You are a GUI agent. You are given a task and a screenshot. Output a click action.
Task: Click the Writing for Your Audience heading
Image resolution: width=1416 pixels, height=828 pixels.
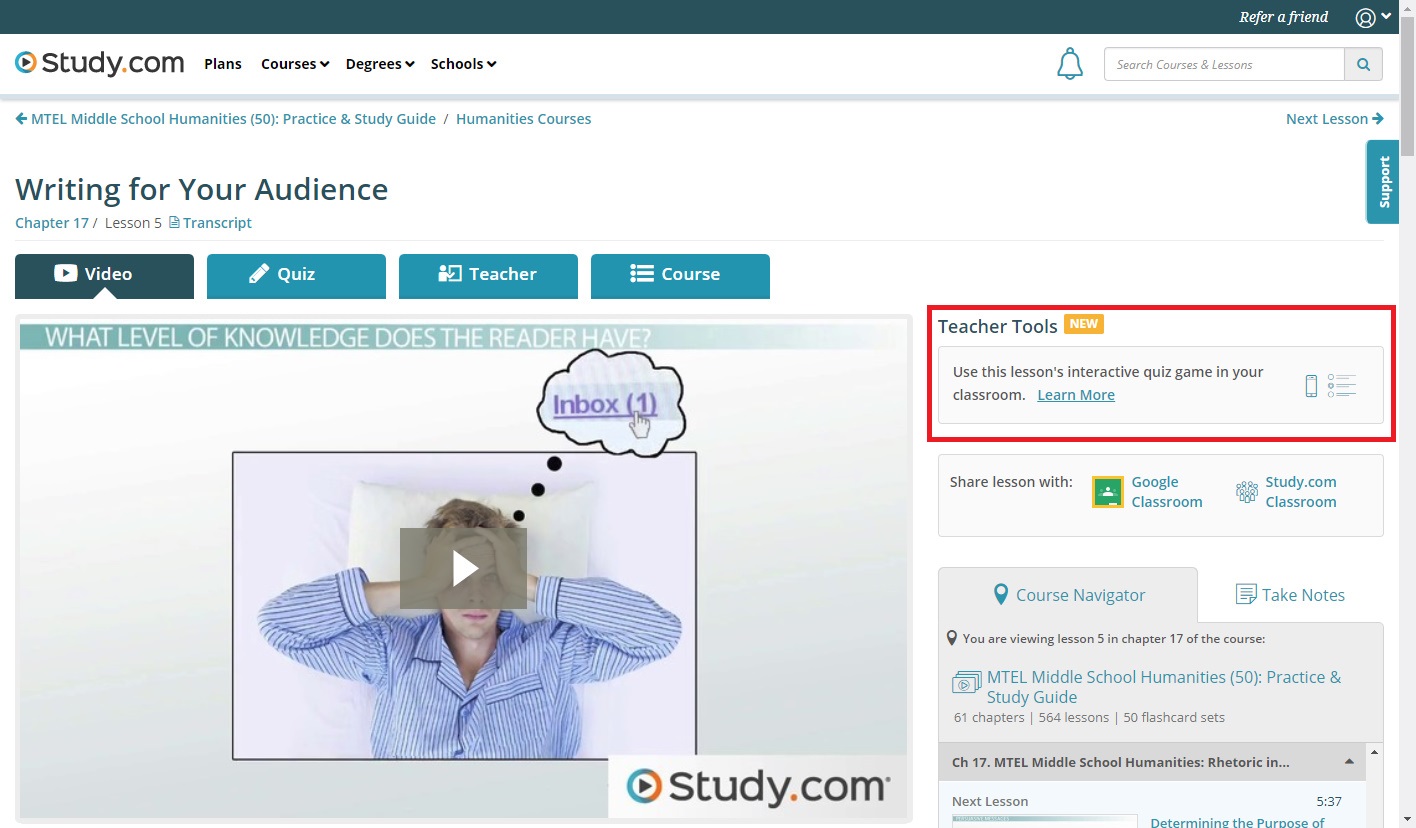(202, 189)
